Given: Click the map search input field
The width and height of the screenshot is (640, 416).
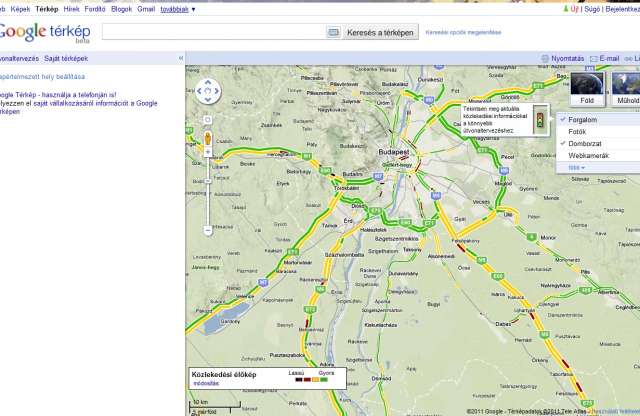Looking at the screenshot, I should (x=214, y=32).
